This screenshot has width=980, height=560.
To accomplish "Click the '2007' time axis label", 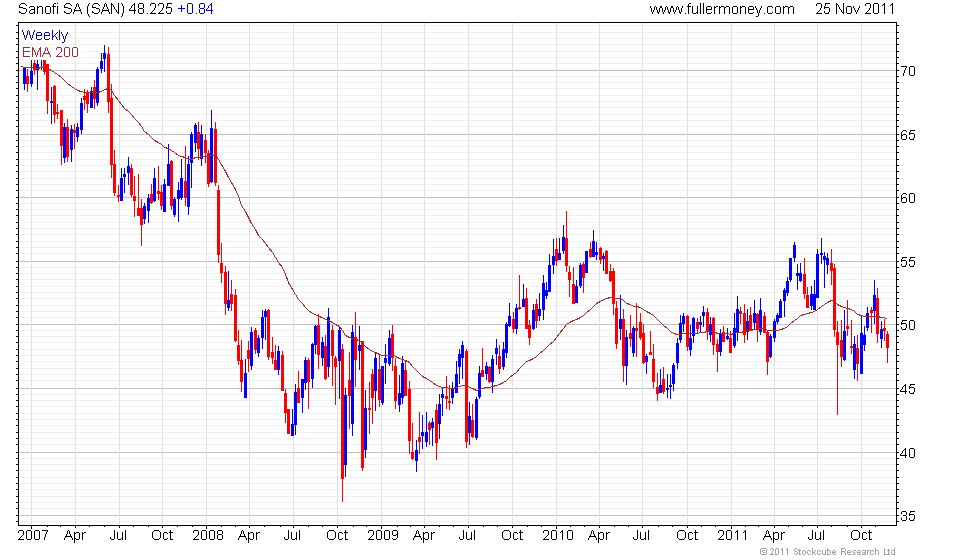I will click(x=33, y=535).
